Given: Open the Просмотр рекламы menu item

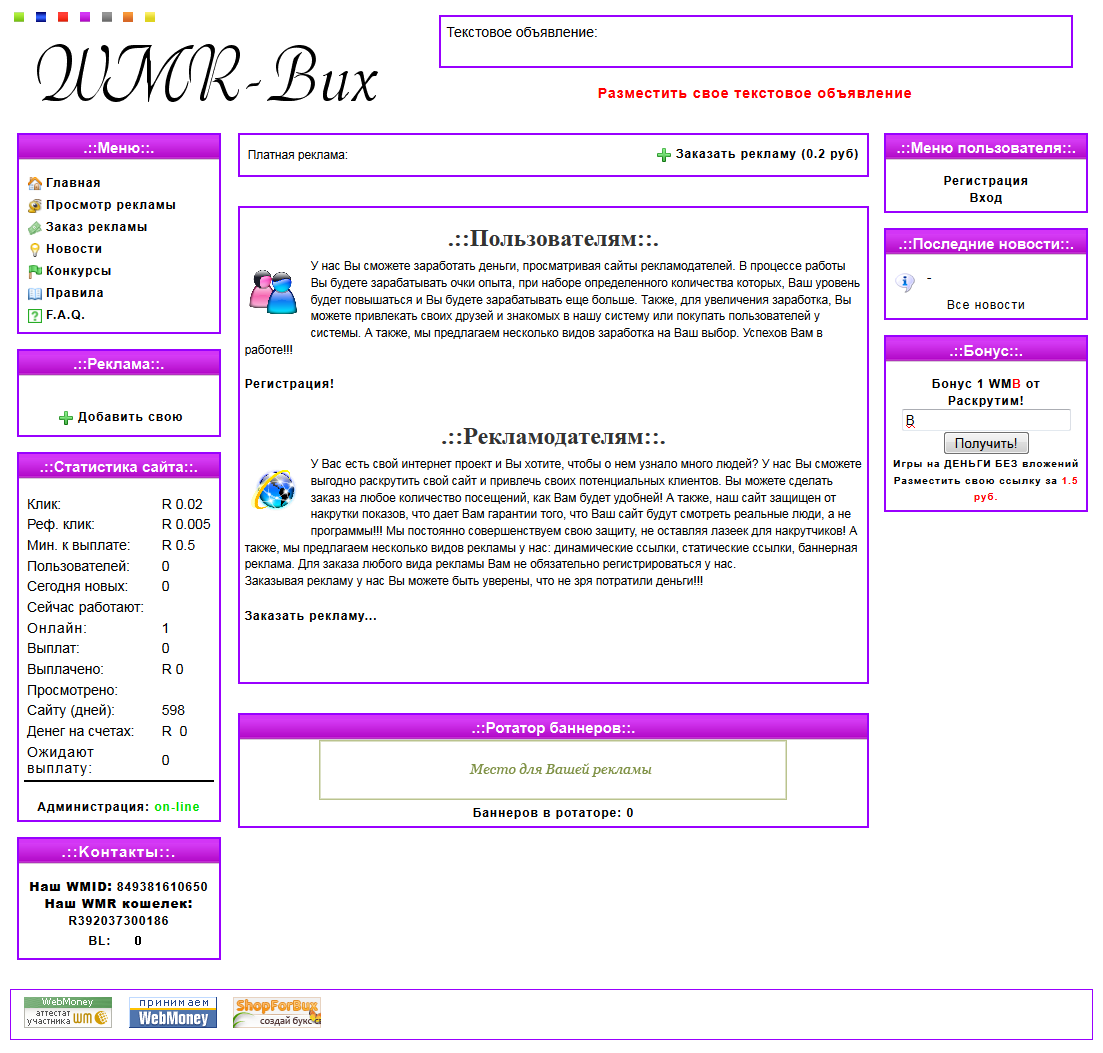Looking at the screenshot, I should tap(110, 205).
